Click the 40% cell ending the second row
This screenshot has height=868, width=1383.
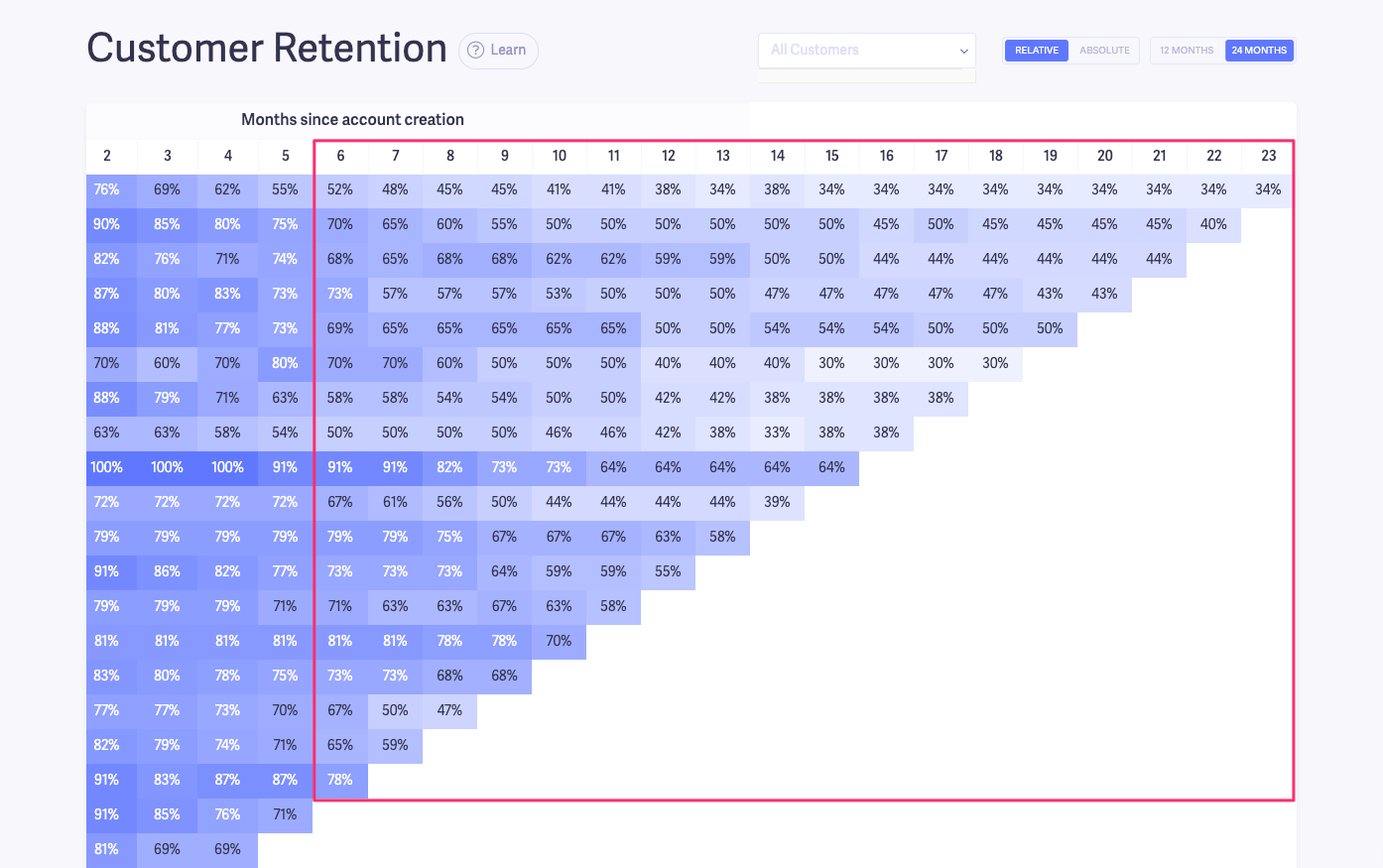pyautogui.click(x=1213, y=224)
